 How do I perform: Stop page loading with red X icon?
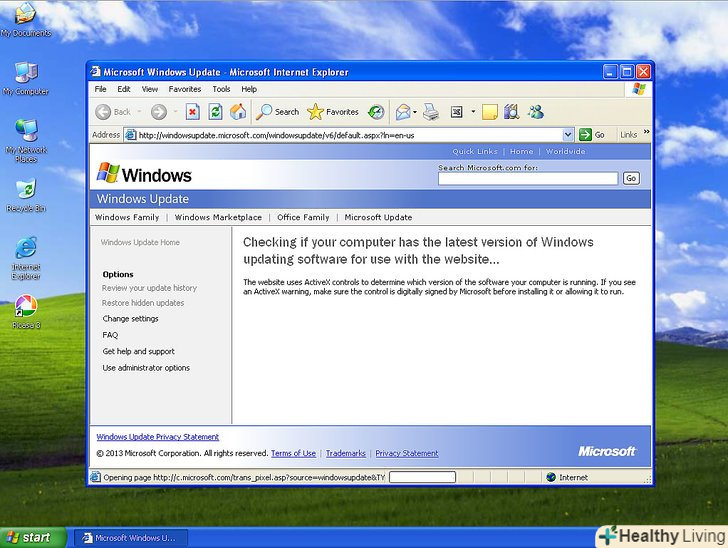[193, 112]
